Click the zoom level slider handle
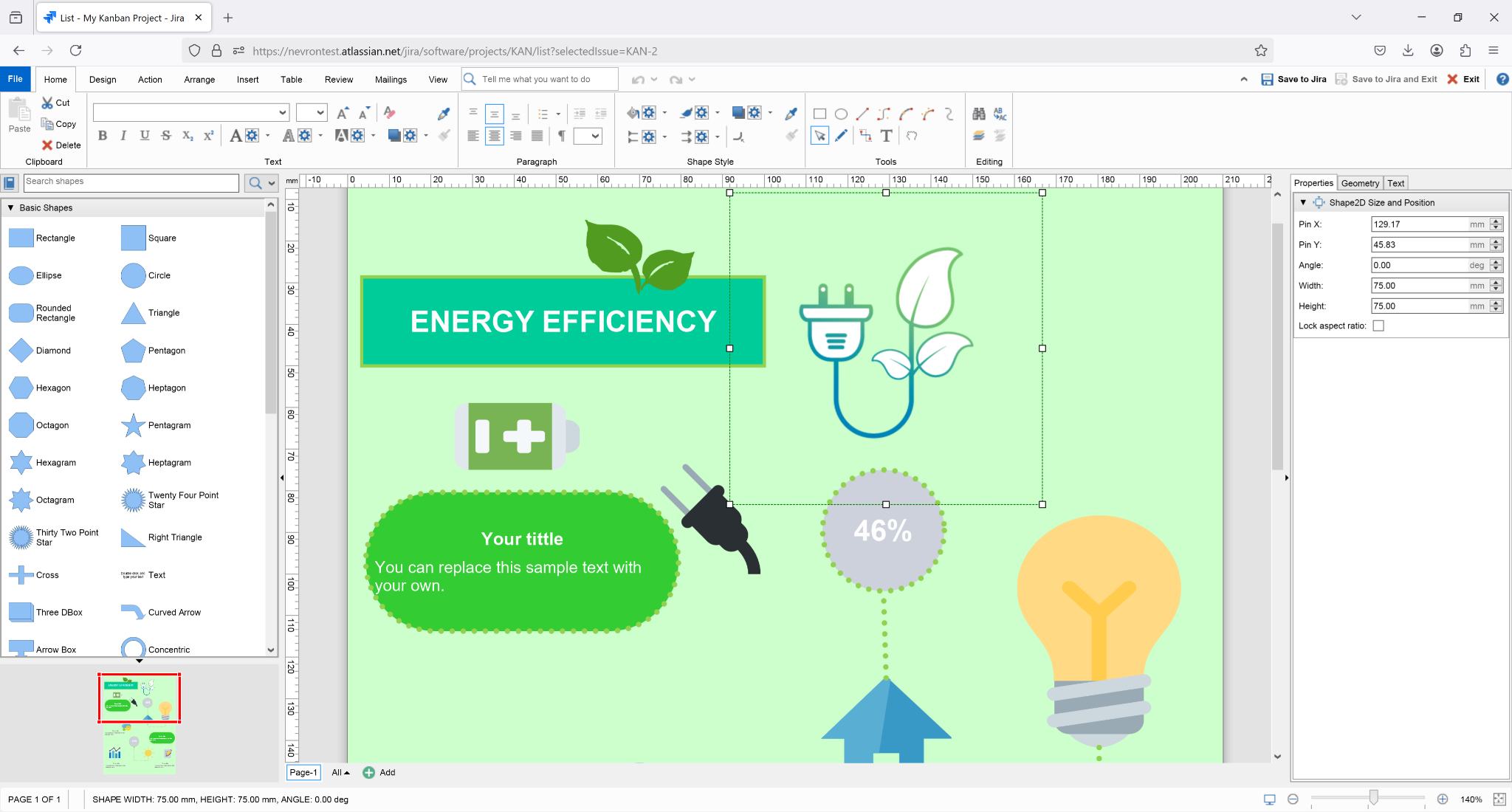 [1373, 798]
